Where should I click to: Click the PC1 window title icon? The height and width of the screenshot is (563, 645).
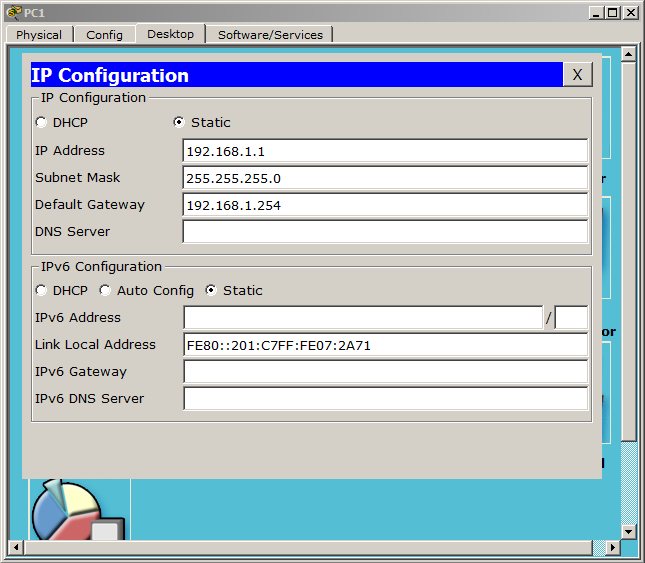coord(14,12)
